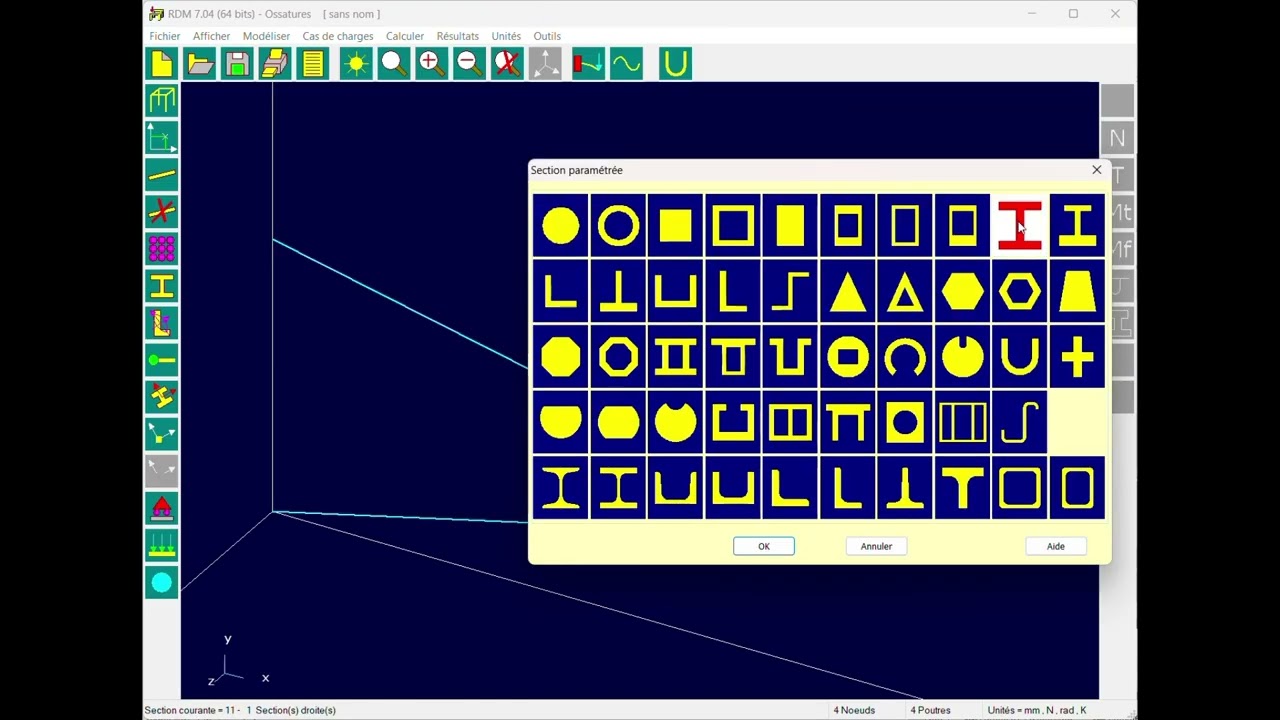Select the delete beam tool with red cross
Screen dimensions: 1280x720
162,212
